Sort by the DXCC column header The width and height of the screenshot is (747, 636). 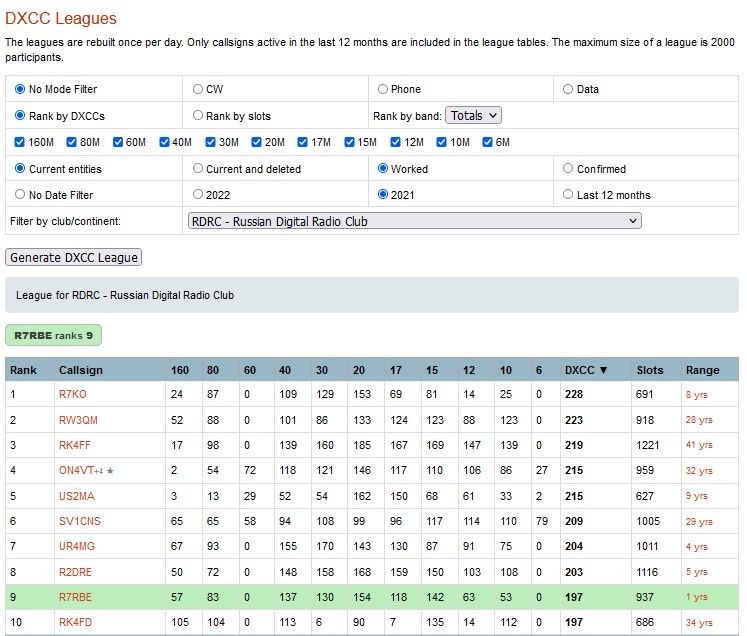pyautogui.click(x=586, y=370)
